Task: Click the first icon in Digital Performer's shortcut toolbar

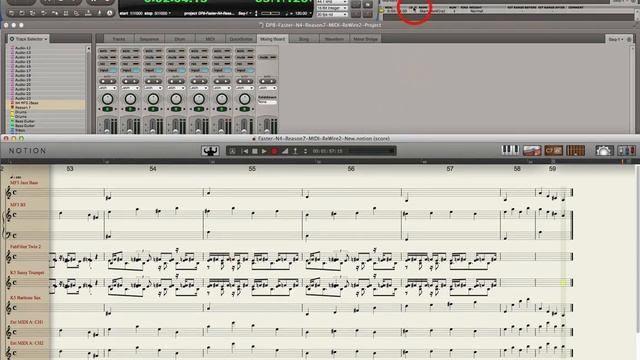Action: [11, 13]
